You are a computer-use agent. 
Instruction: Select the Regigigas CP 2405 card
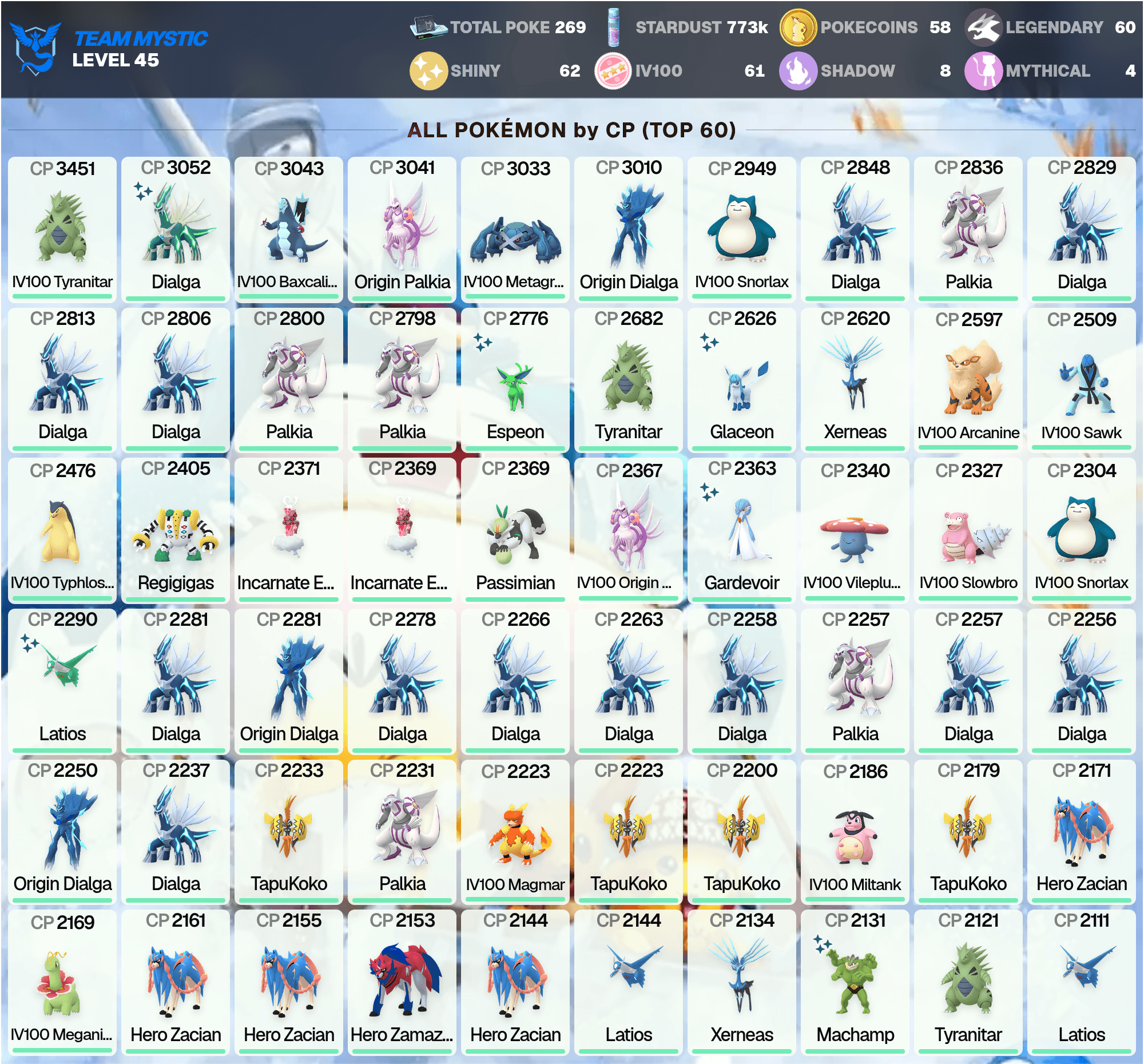(x=176, y=530)
